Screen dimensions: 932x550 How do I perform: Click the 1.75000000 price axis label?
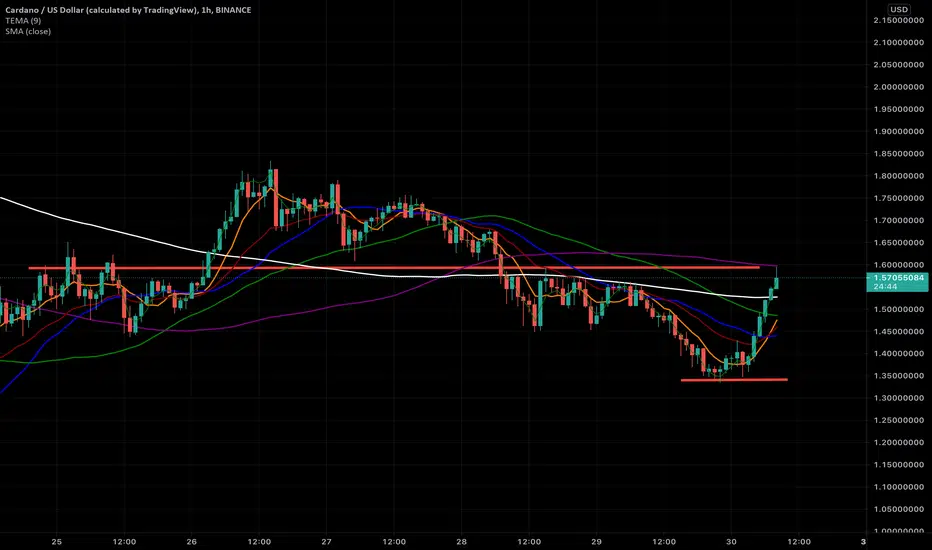click(x=898, y=198)
